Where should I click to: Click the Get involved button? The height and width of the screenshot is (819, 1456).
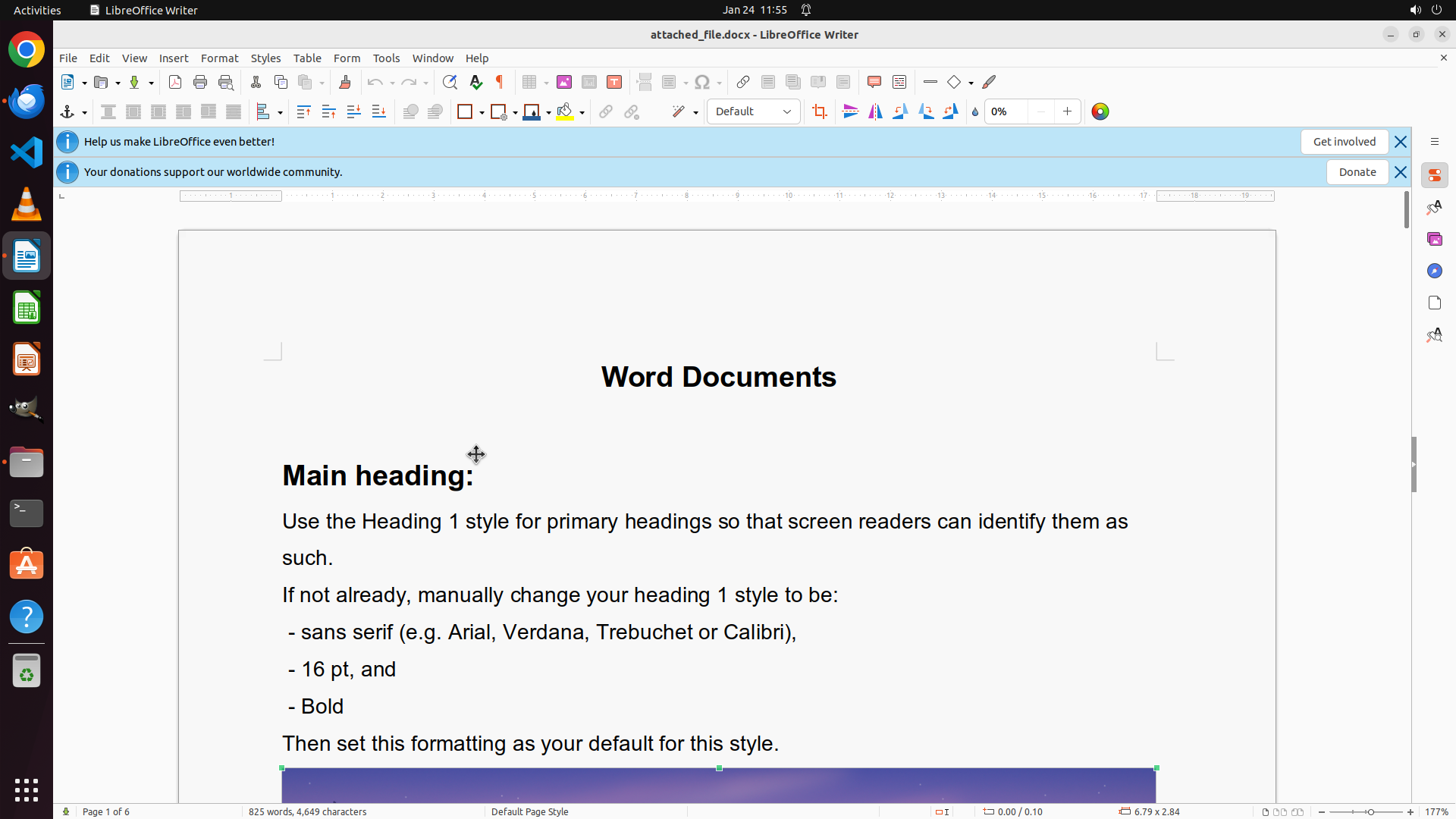click(x=1344, y=142)
